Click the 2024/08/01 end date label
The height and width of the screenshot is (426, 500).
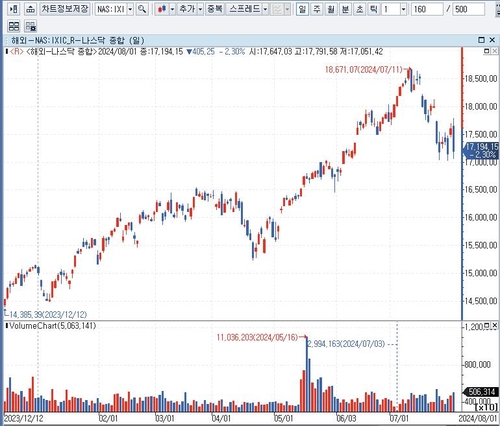(477, 418)
